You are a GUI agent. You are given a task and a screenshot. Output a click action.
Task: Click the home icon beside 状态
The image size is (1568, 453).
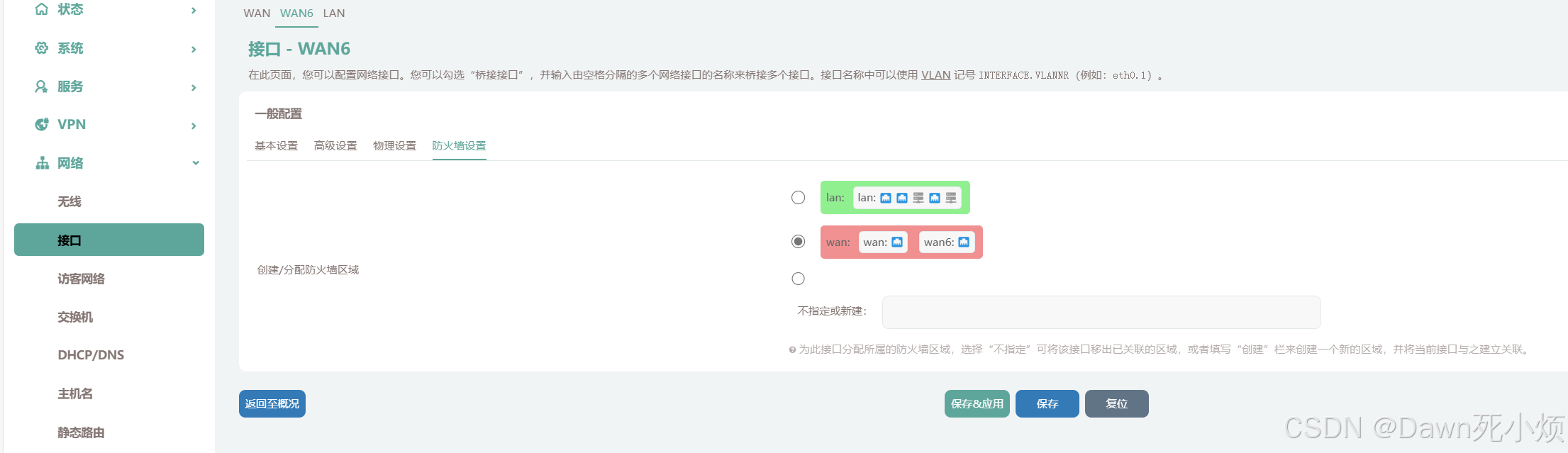point(42,9)
